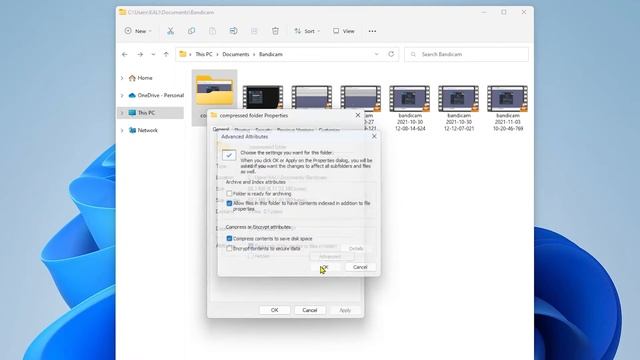Expand the Network node in sidebar

(122, 131)
